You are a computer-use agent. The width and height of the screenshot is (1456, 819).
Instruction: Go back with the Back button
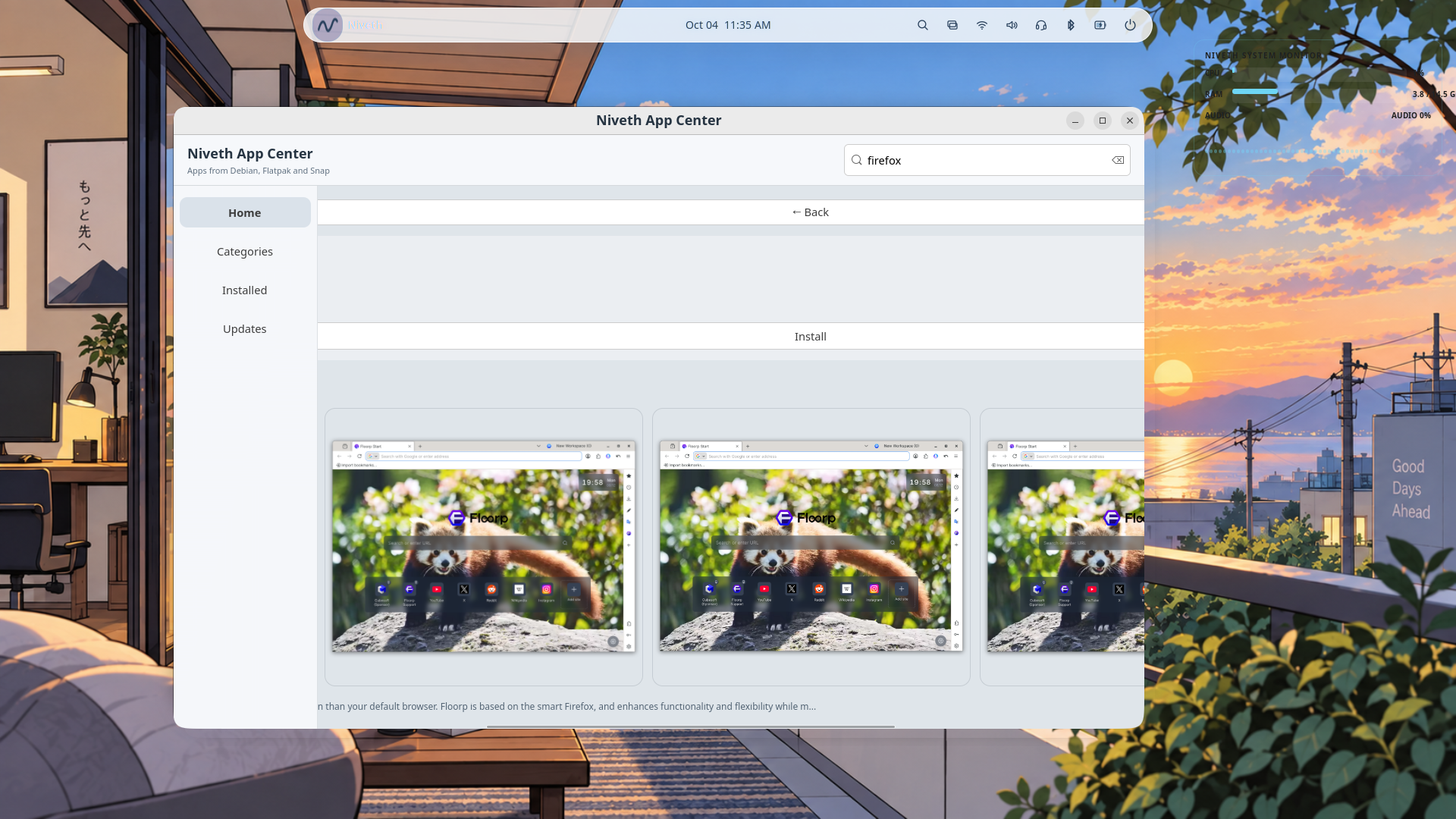pos(730,212)
